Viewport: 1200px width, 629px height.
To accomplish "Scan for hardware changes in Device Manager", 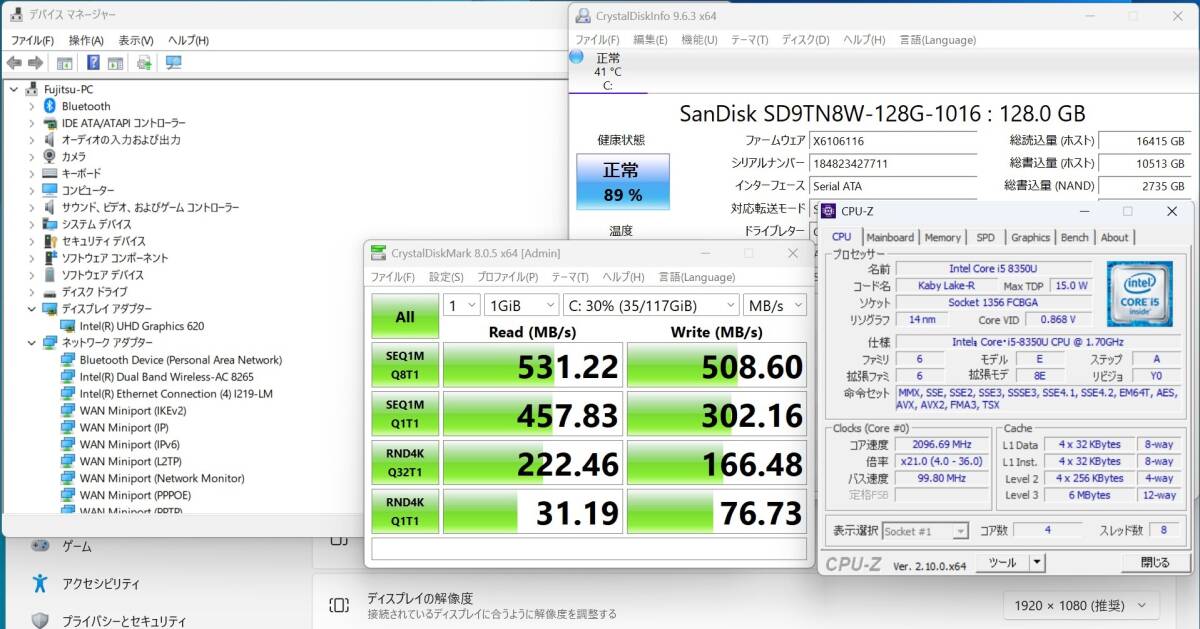I will pyautogui.click(x=144, y=62).
